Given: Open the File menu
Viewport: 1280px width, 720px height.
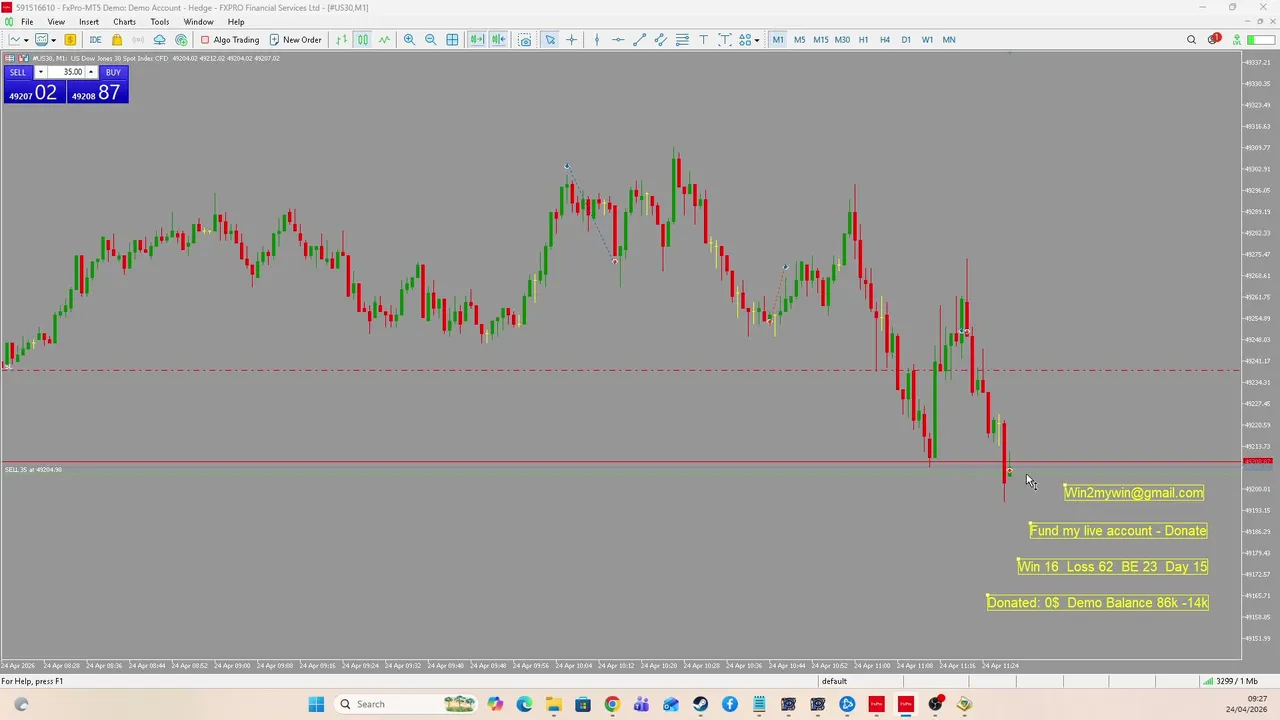Looking at the screenshot, I should click(x=27, y=22).
